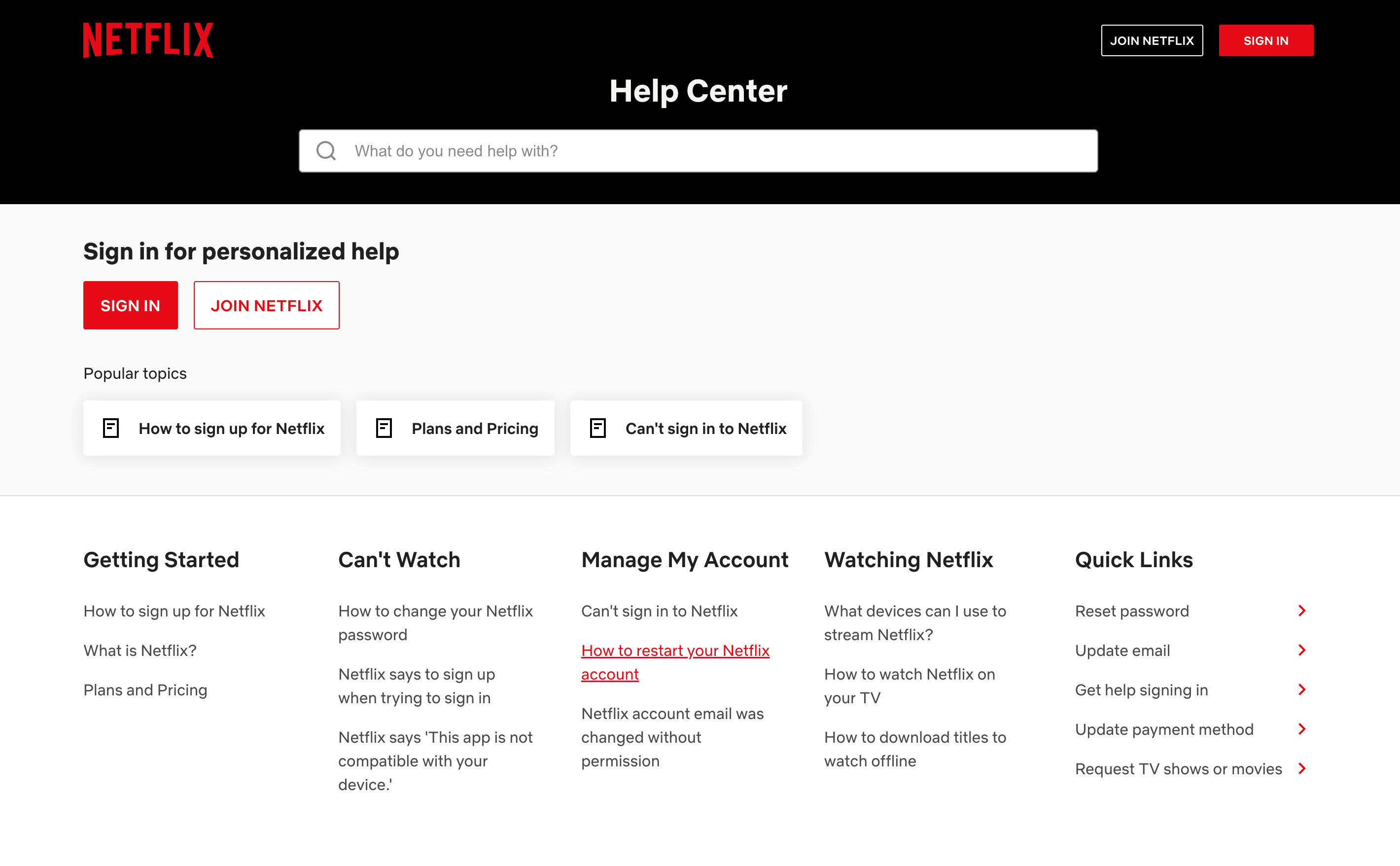
Task: Click the chevron next to Update email
Action: click(1302, 650)
